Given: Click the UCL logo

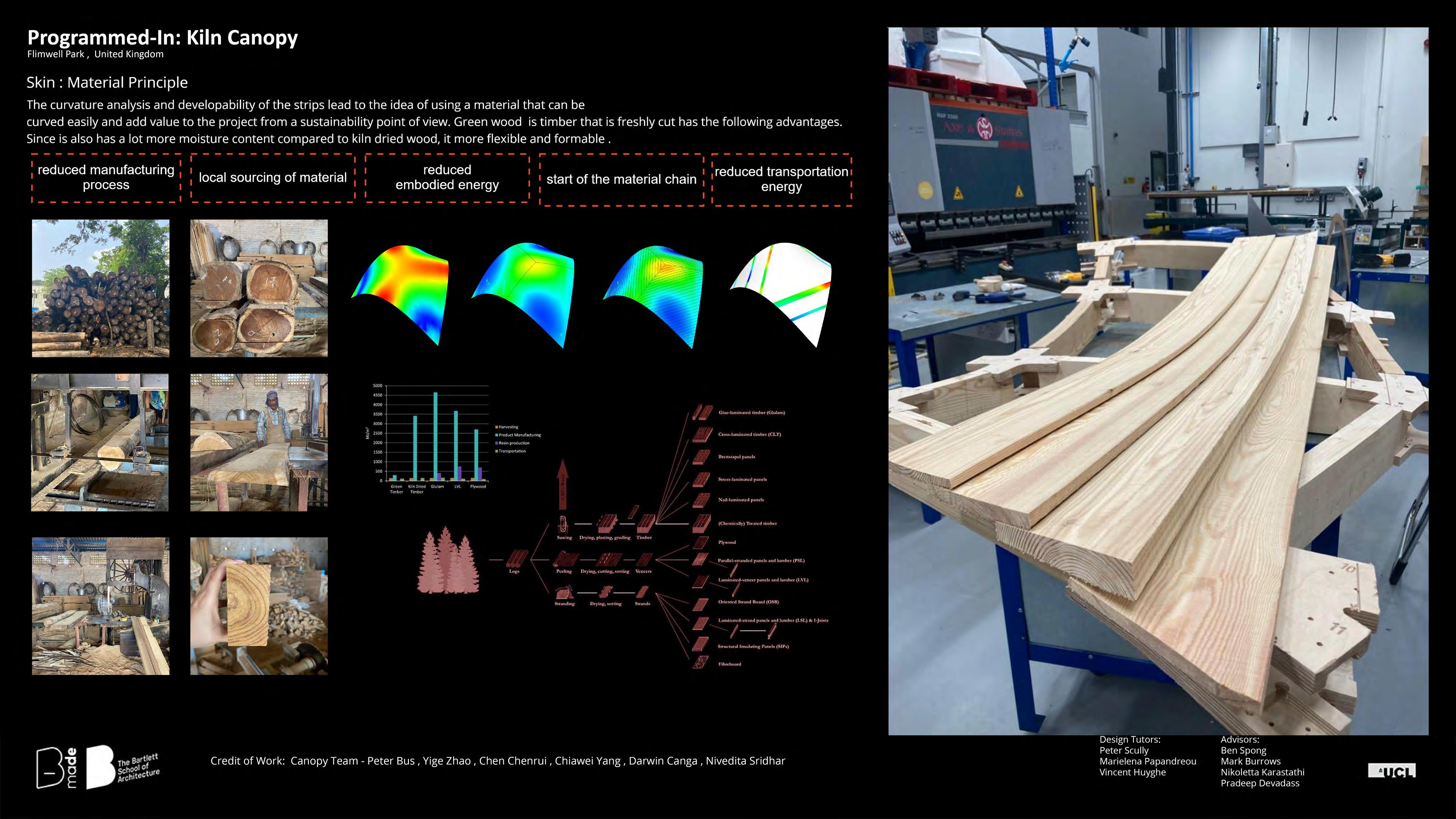Looking at the screenshot, I should tap(1392, 771).
